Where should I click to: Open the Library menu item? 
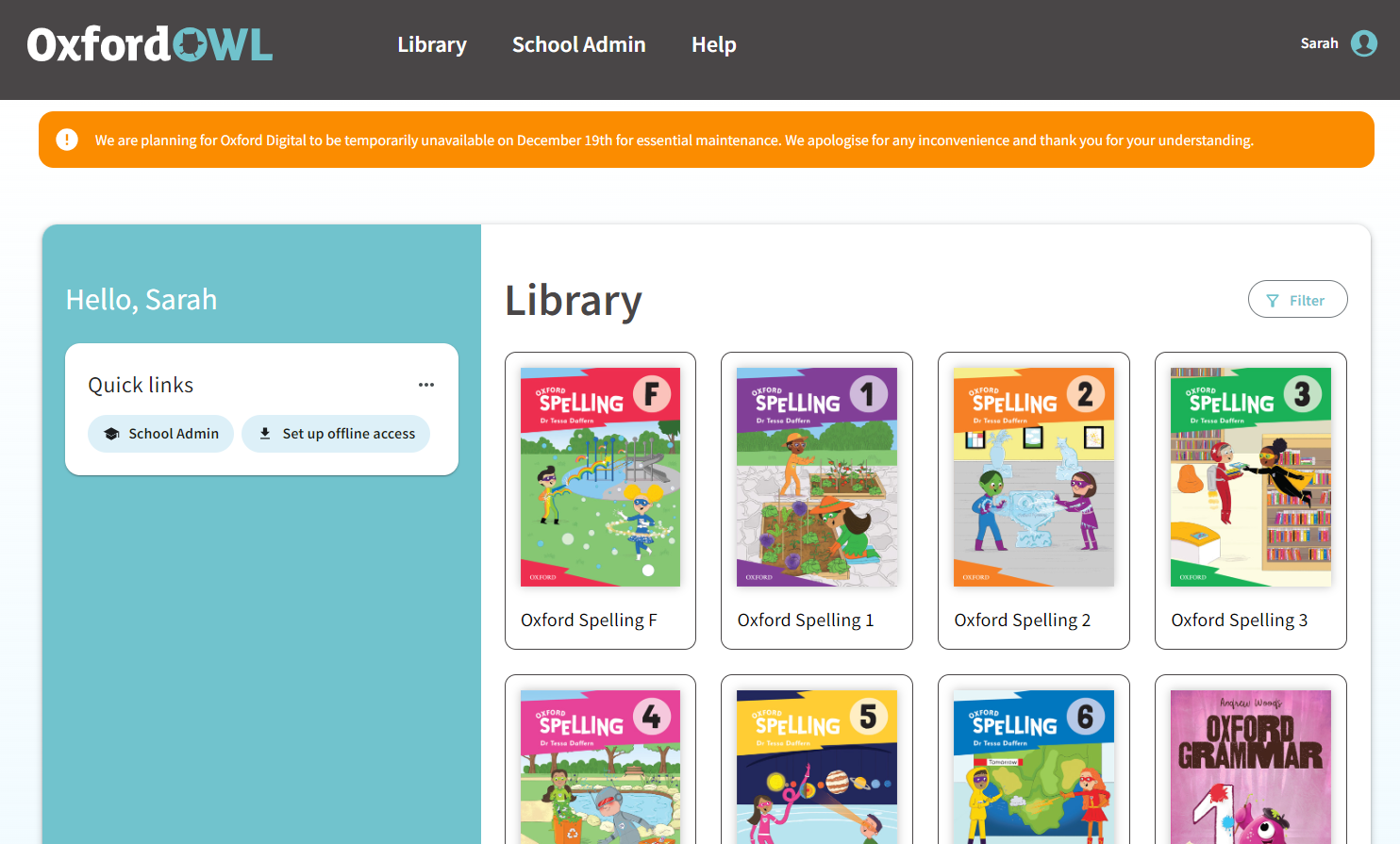click(432, 44)
